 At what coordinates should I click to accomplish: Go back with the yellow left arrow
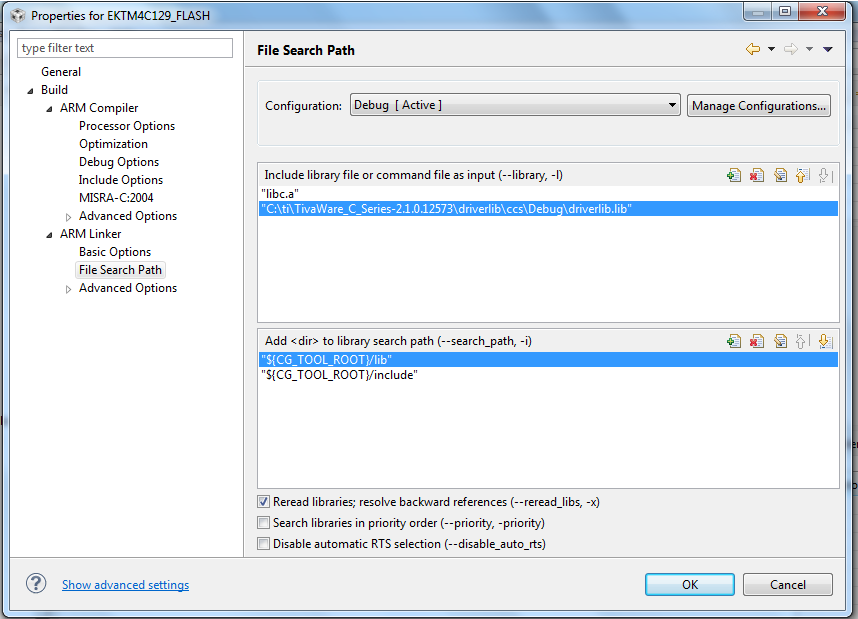click(753, 49)
